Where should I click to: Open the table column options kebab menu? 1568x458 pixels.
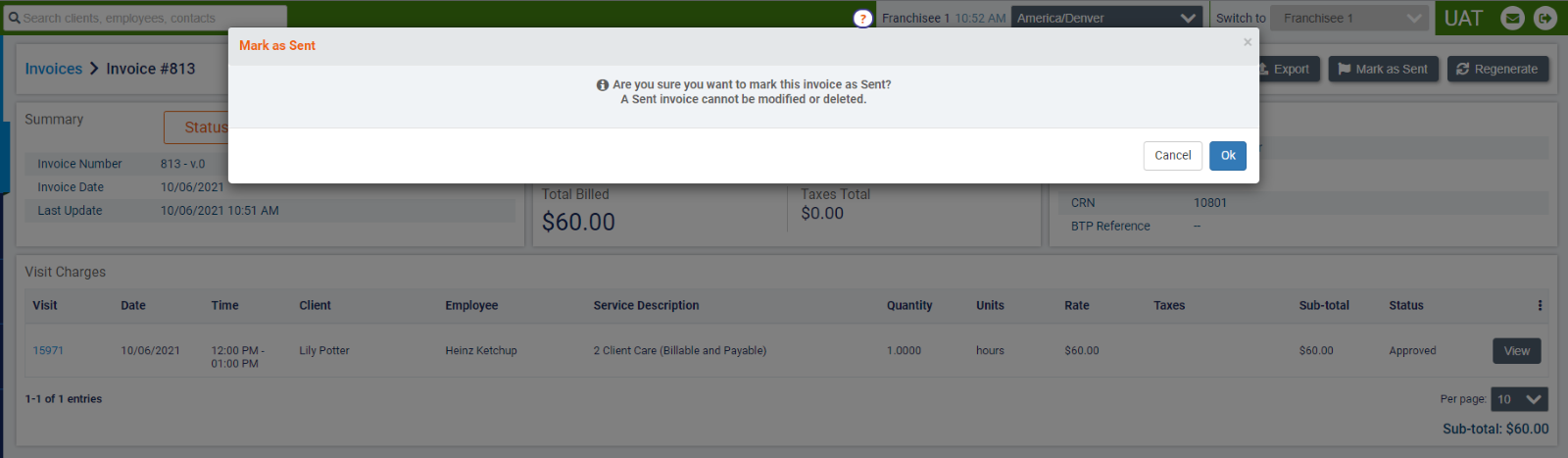click(1540, 306)
